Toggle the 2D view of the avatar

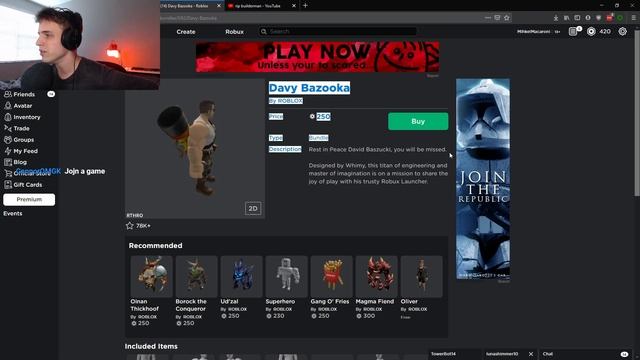pyautogui.click(x=253, y=208)
